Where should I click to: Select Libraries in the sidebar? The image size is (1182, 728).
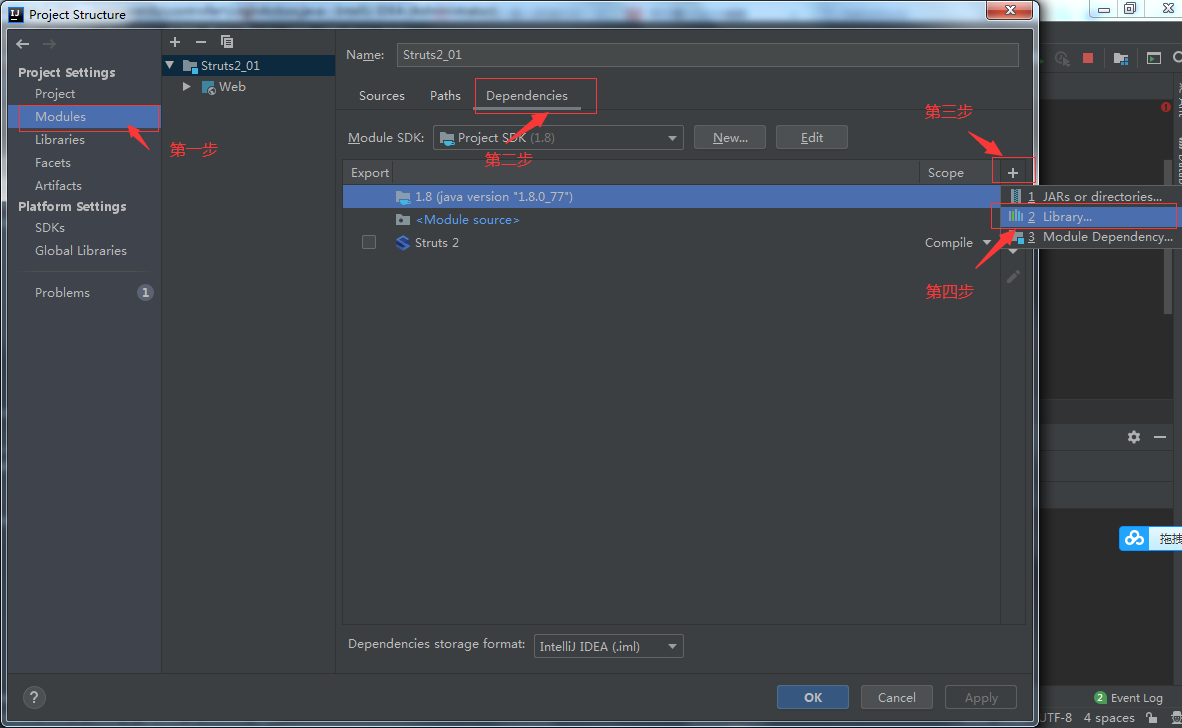click(x=60, y=139)
